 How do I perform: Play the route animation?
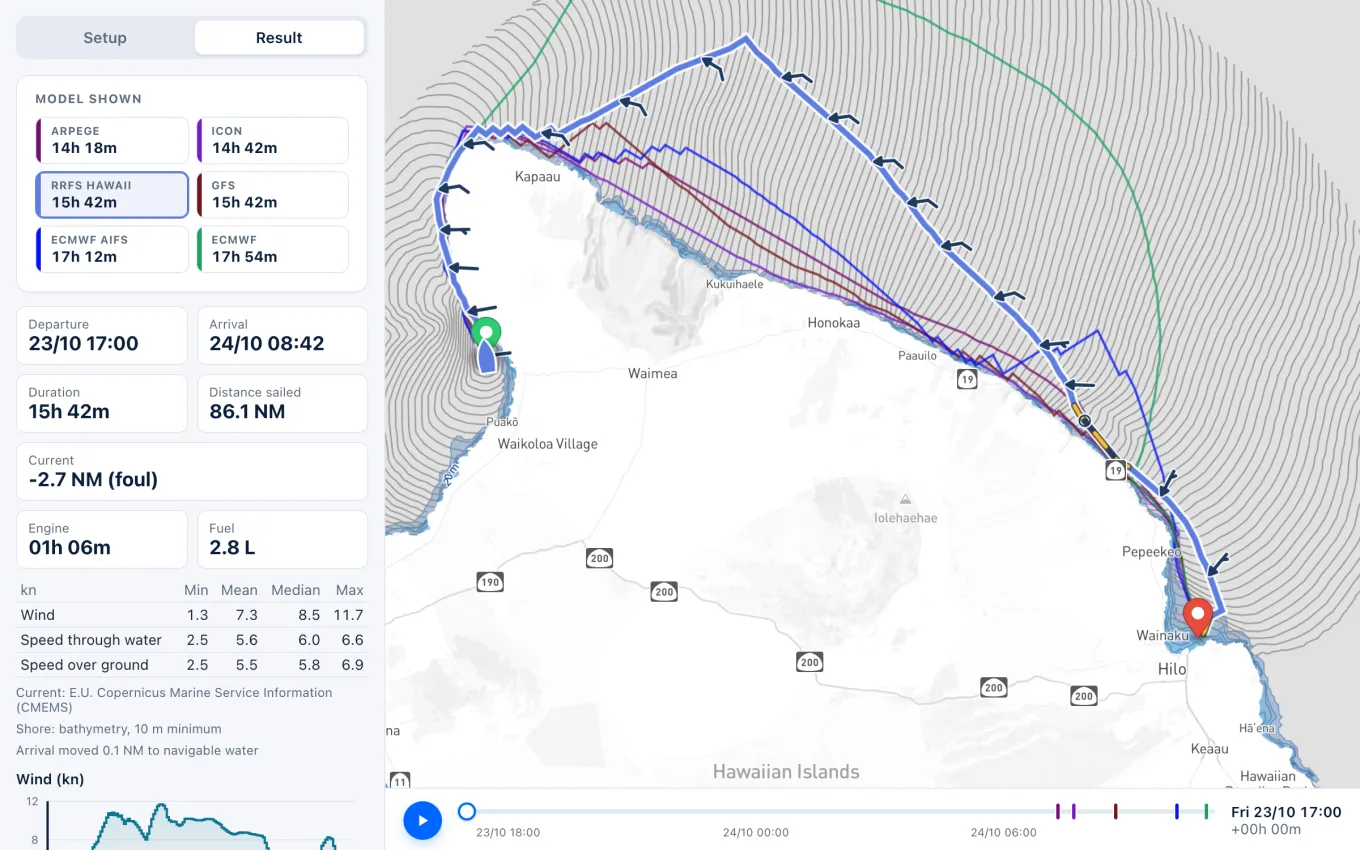point(423,820)
